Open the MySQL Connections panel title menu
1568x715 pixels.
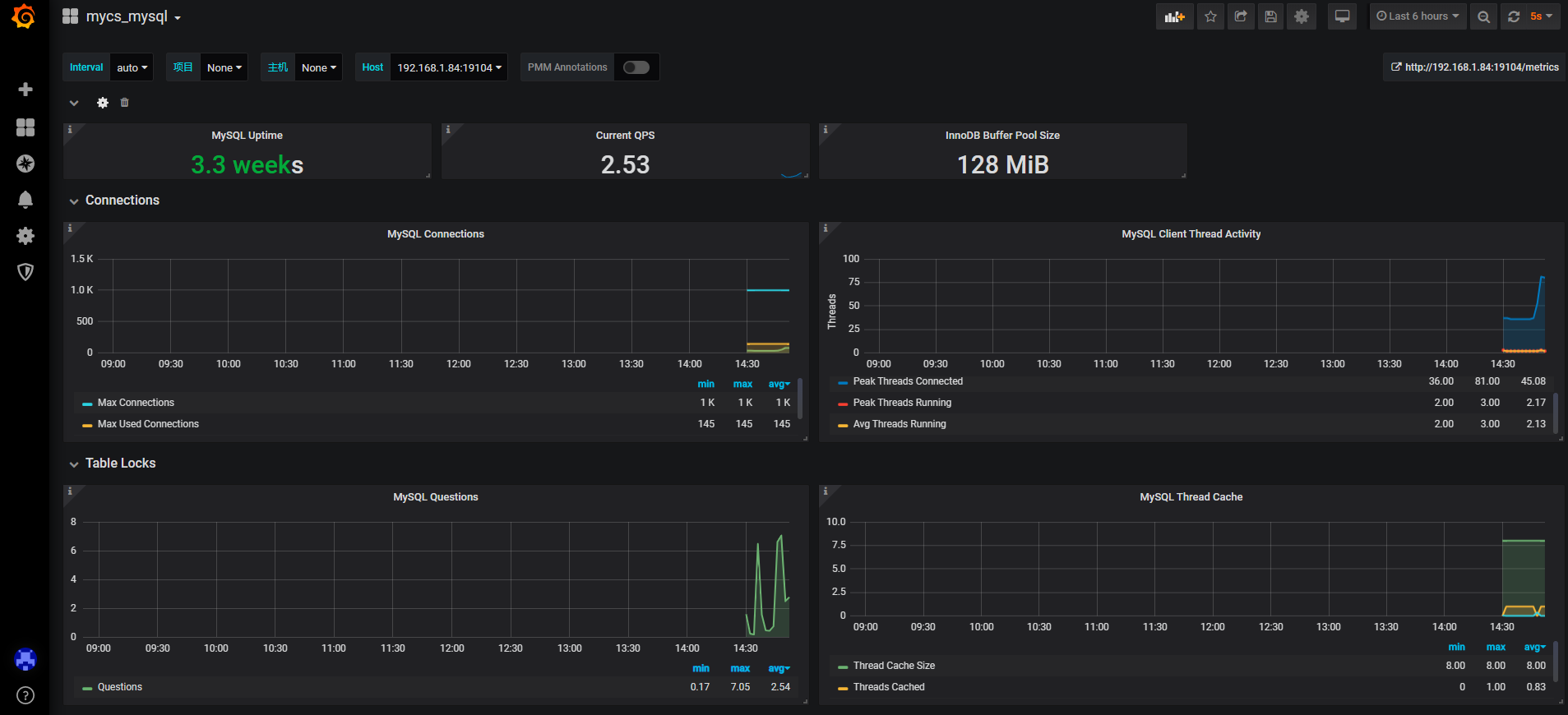(x=436, y=234)
